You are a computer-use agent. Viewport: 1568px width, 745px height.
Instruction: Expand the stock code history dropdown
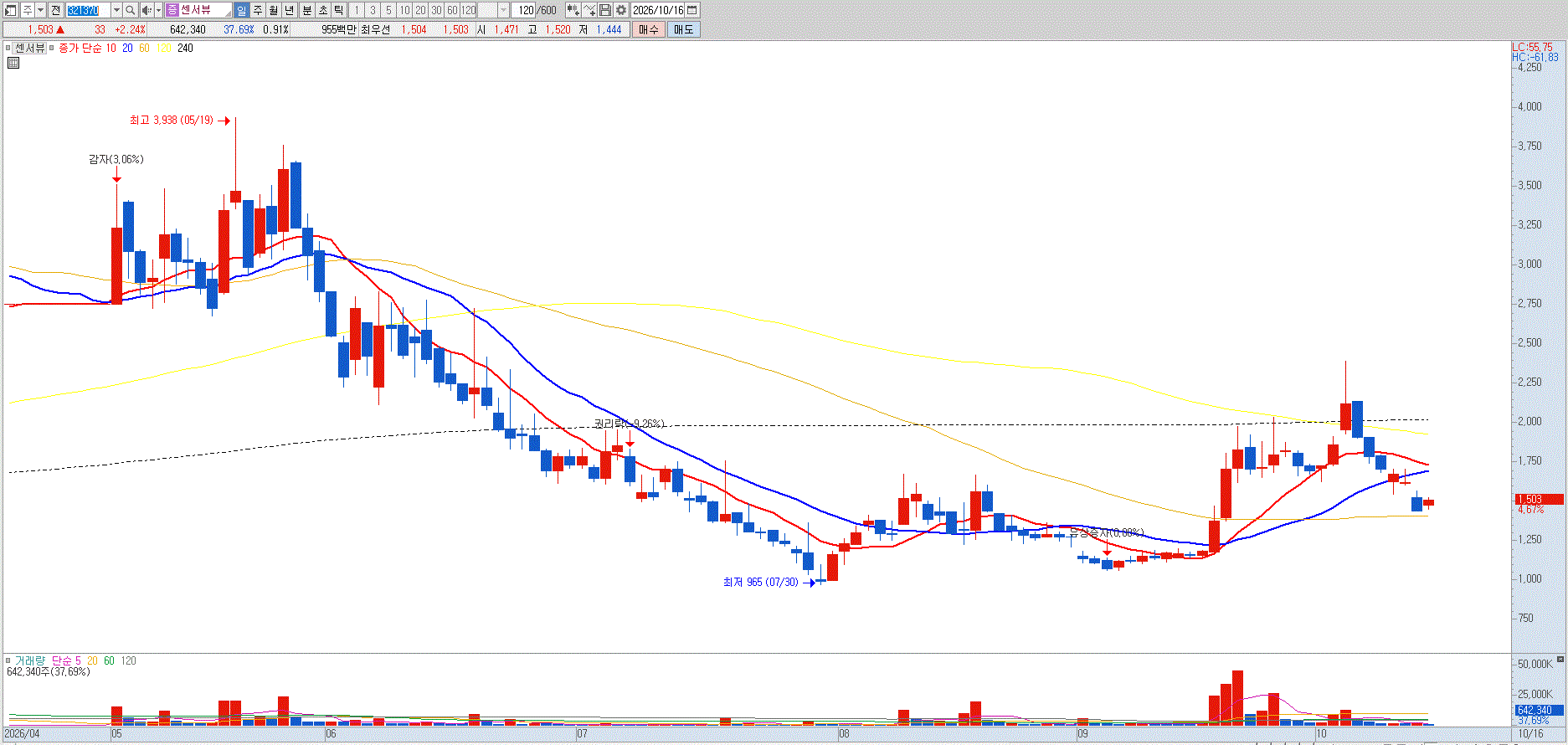[x=116, y=10]
